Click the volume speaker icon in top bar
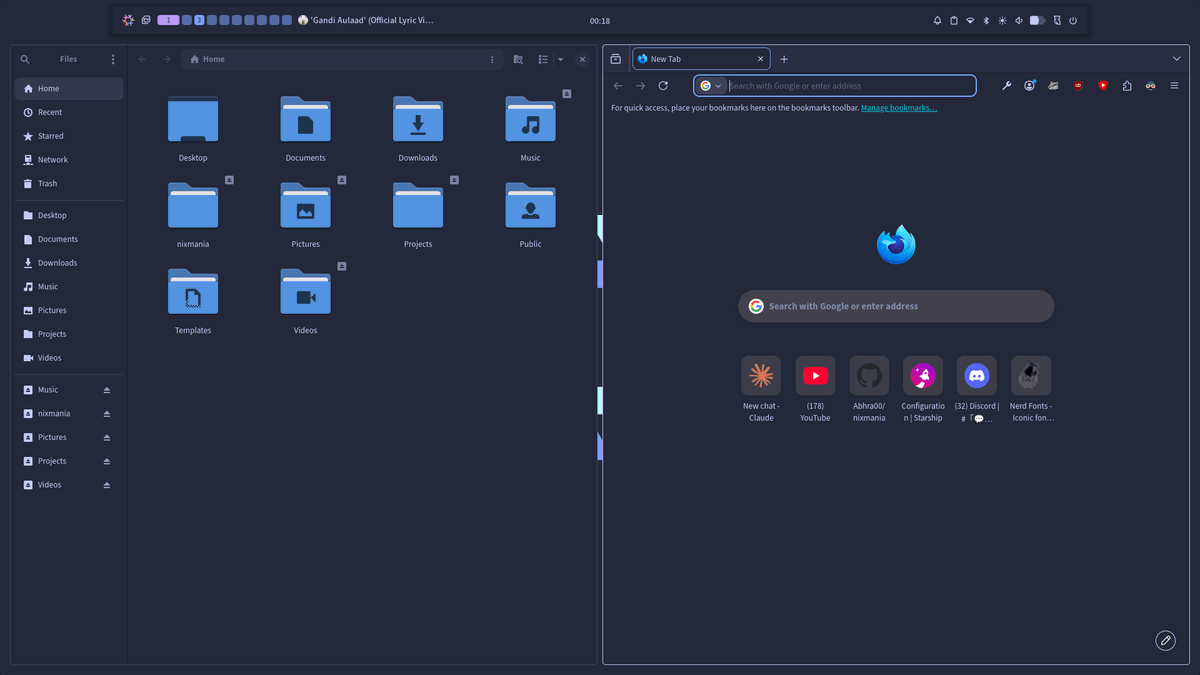Viewport: 1200px width, 675px height. 1019,20
